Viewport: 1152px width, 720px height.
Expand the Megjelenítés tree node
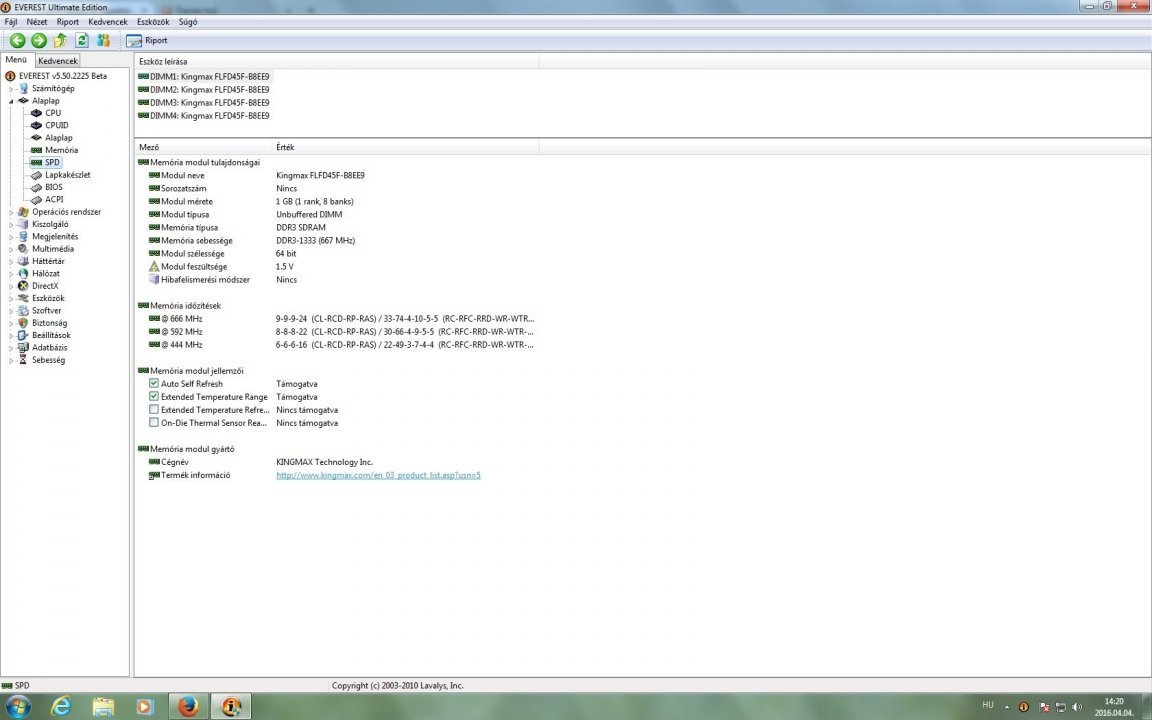(11, 237)
